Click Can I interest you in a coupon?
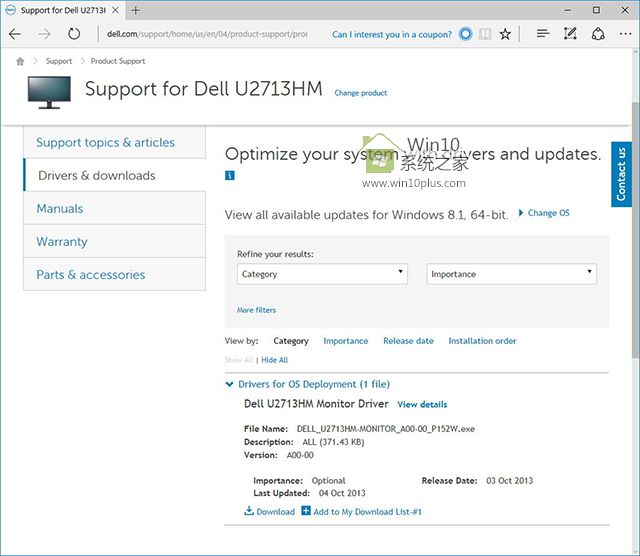The width and height of the screenshot is (640, 556). pos(392,34)
